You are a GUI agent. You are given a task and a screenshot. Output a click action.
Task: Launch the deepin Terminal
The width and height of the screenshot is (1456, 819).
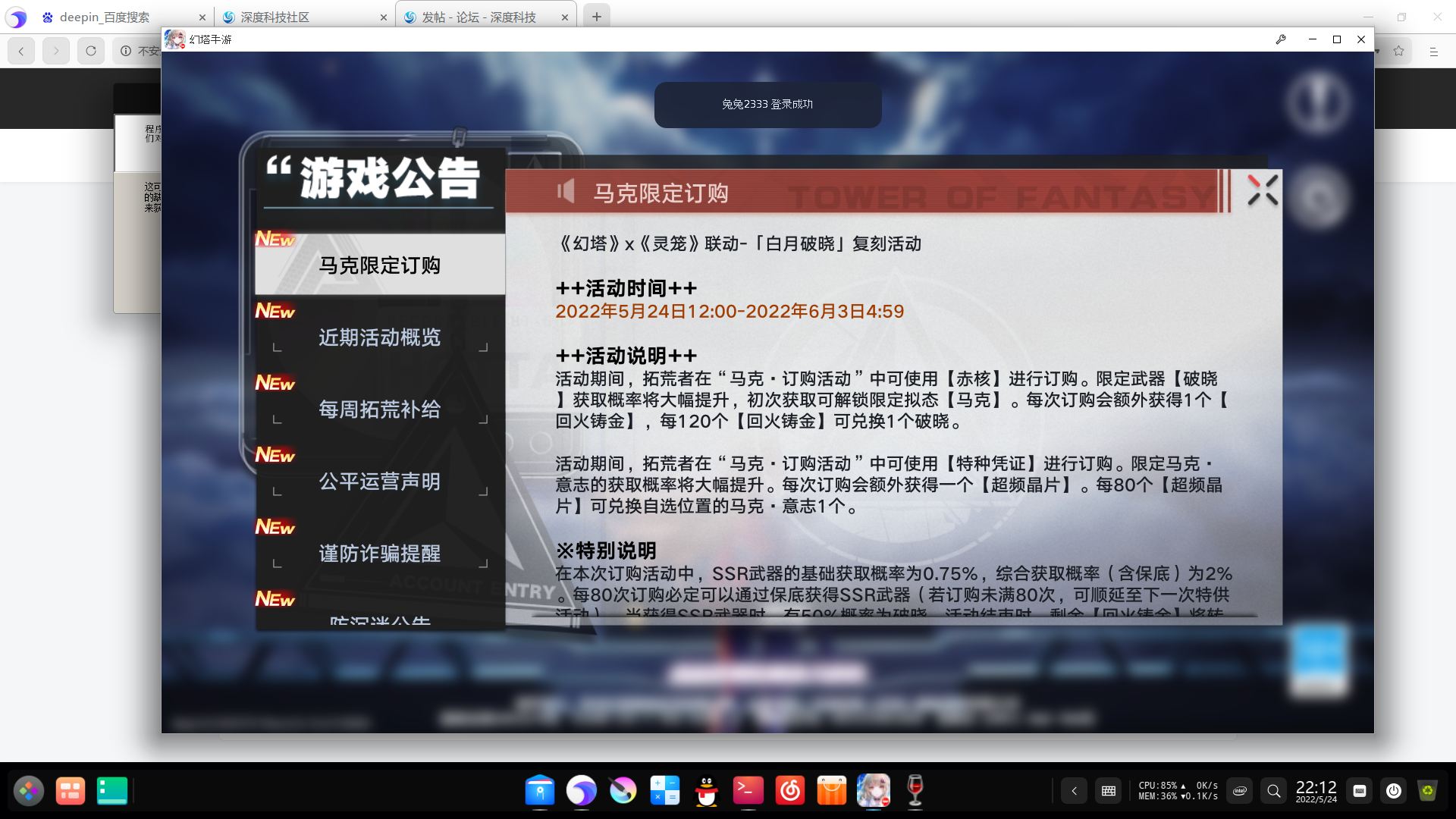[x=748, y=791]
